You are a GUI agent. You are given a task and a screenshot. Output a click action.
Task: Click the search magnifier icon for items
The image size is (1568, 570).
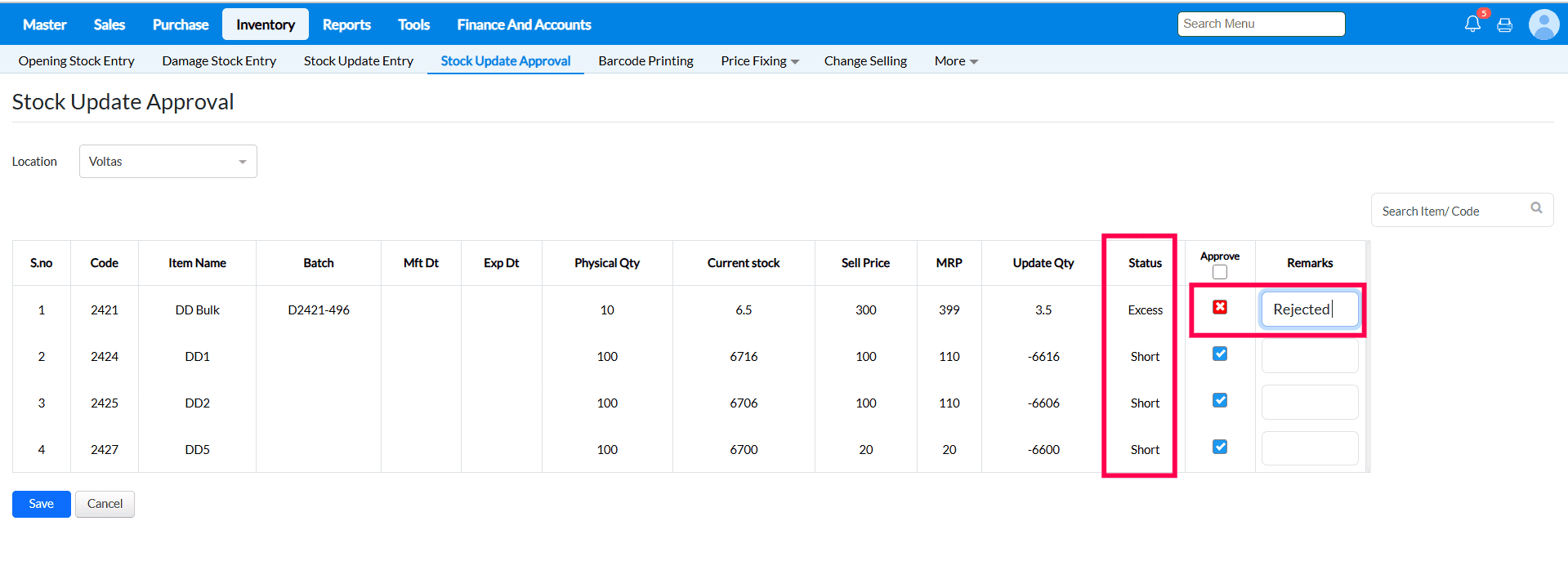pyautogui.click(x=1536, y=208)
